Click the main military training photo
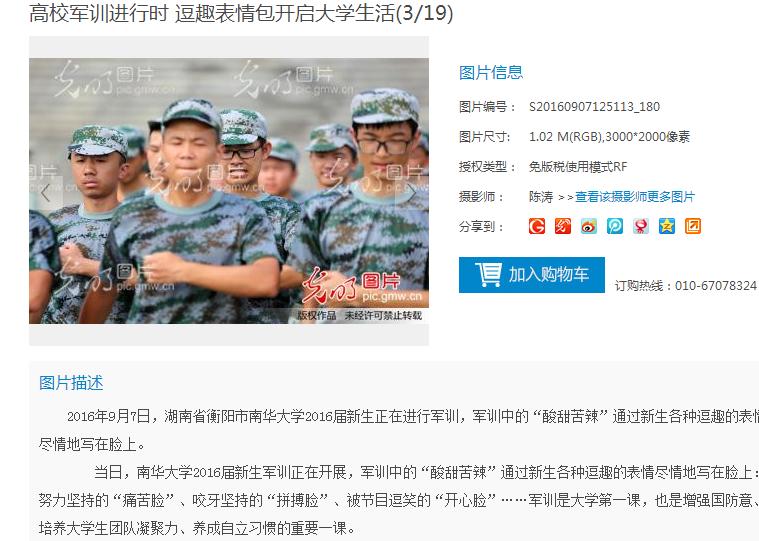This screenshot has width=759, height=541. click(x=229, y=191)
